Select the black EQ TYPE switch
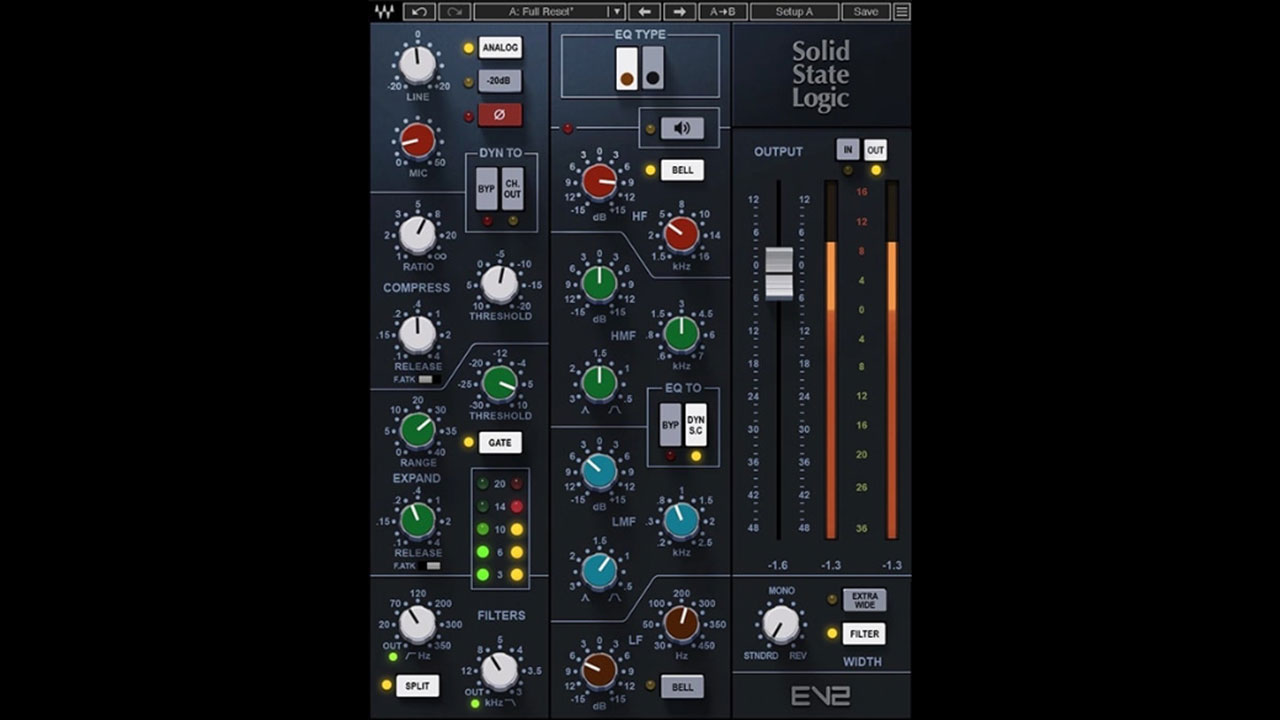1280x720 pixels. click(x=653, y=68)
